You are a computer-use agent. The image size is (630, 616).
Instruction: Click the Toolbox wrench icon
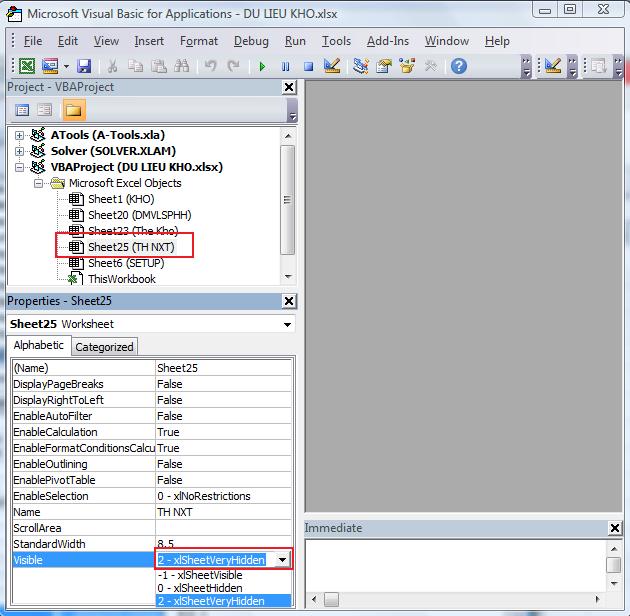click(x=430, y=66)
